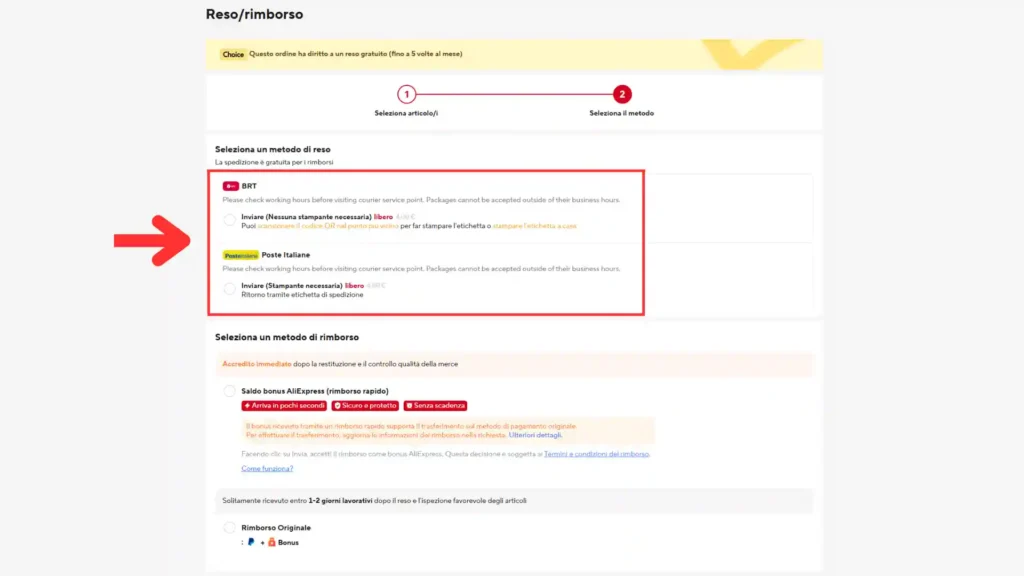Click step 2 Seleziona il metodo circle
The image size is (1024, 576).
[x=622, y=94]
